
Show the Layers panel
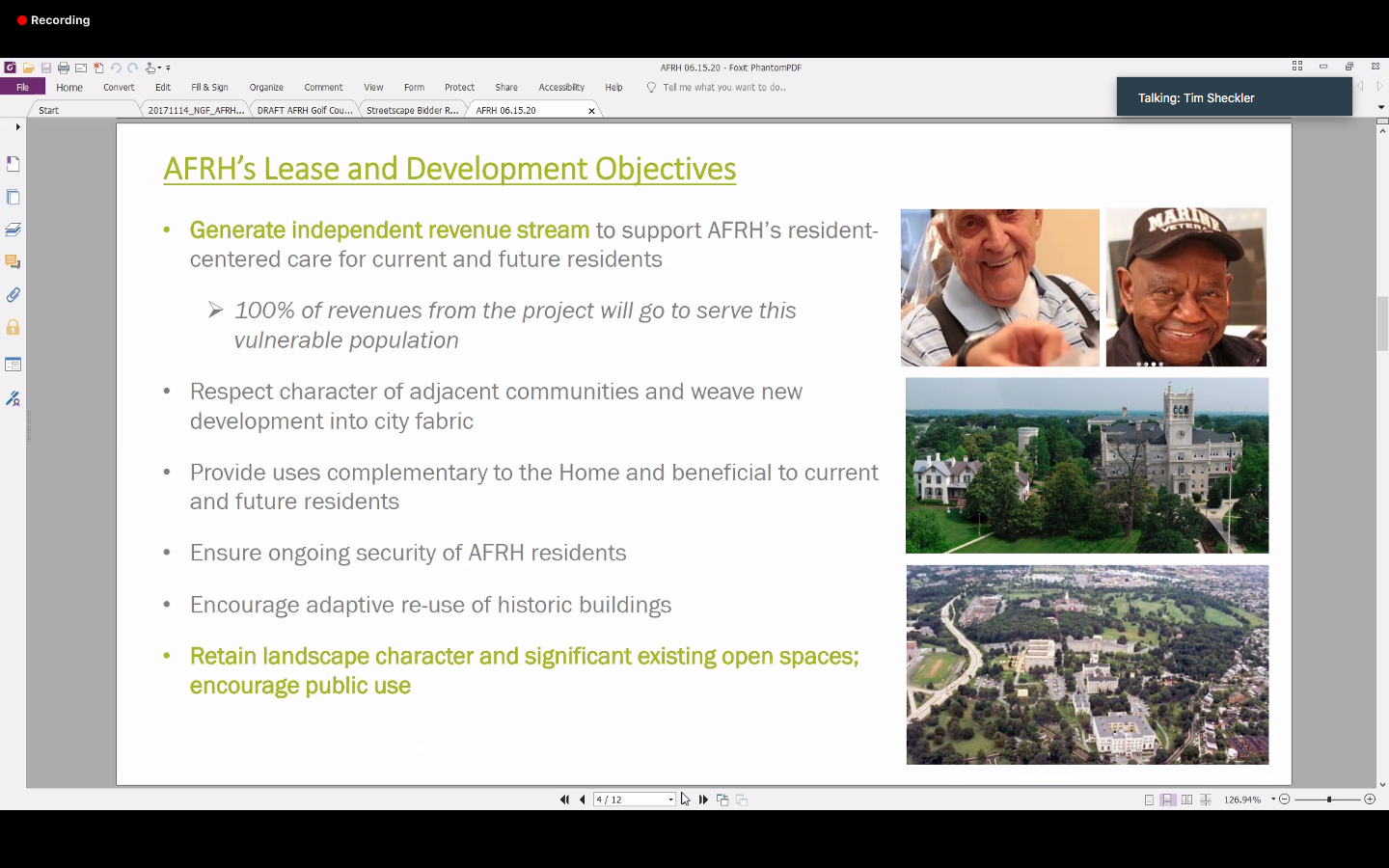tap(14, 230)
